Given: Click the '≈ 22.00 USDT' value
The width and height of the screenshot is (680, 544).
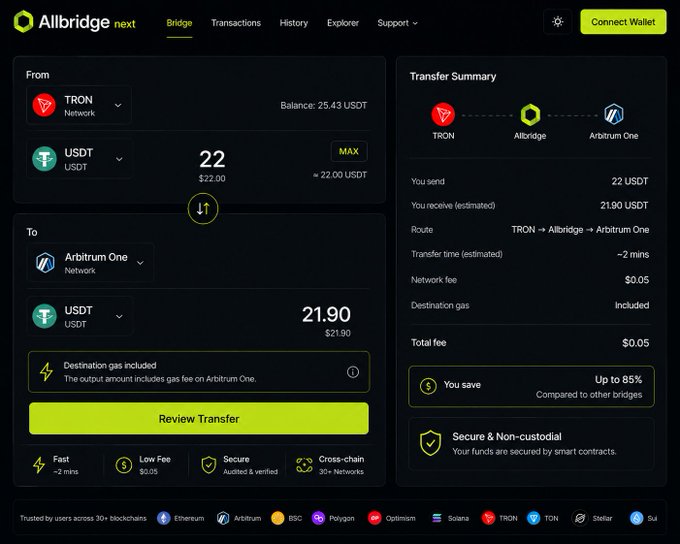Looking at the screenshot, I should [340, 175].
